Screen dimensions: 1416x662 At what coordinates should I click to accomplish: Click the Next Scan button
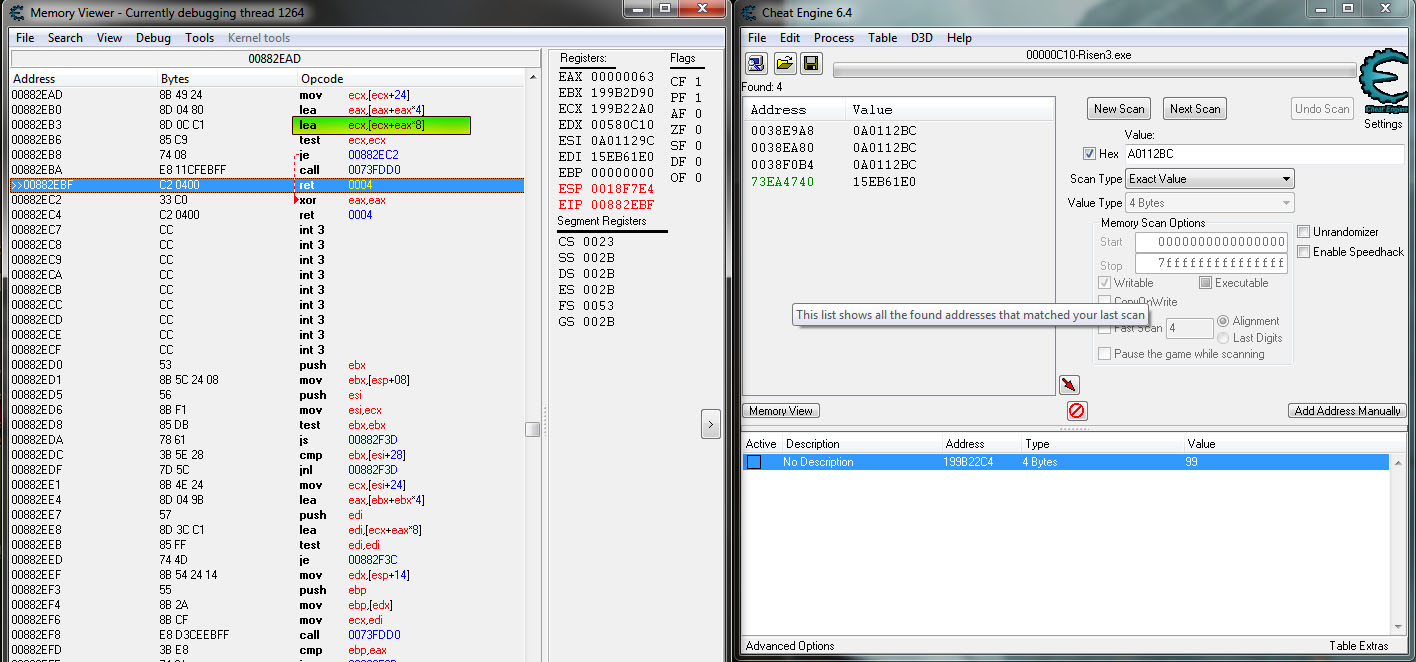1194,109
